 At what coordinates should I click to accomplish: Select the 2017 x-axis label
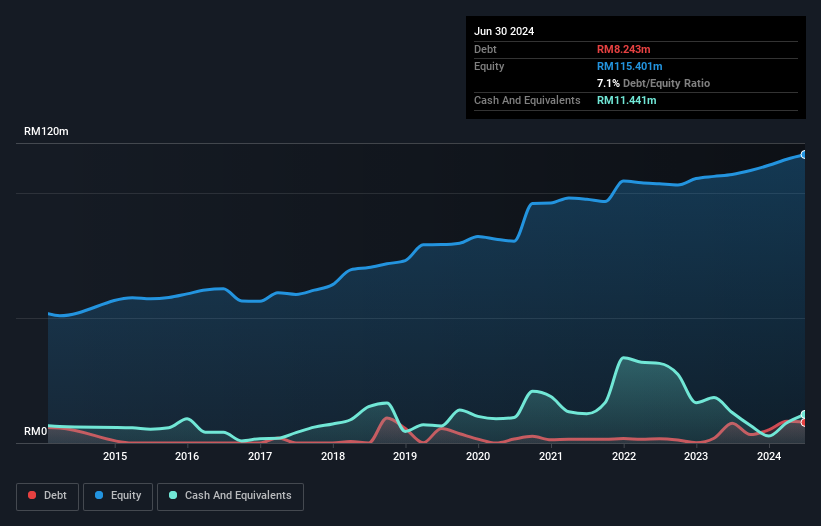coord(260,456)
